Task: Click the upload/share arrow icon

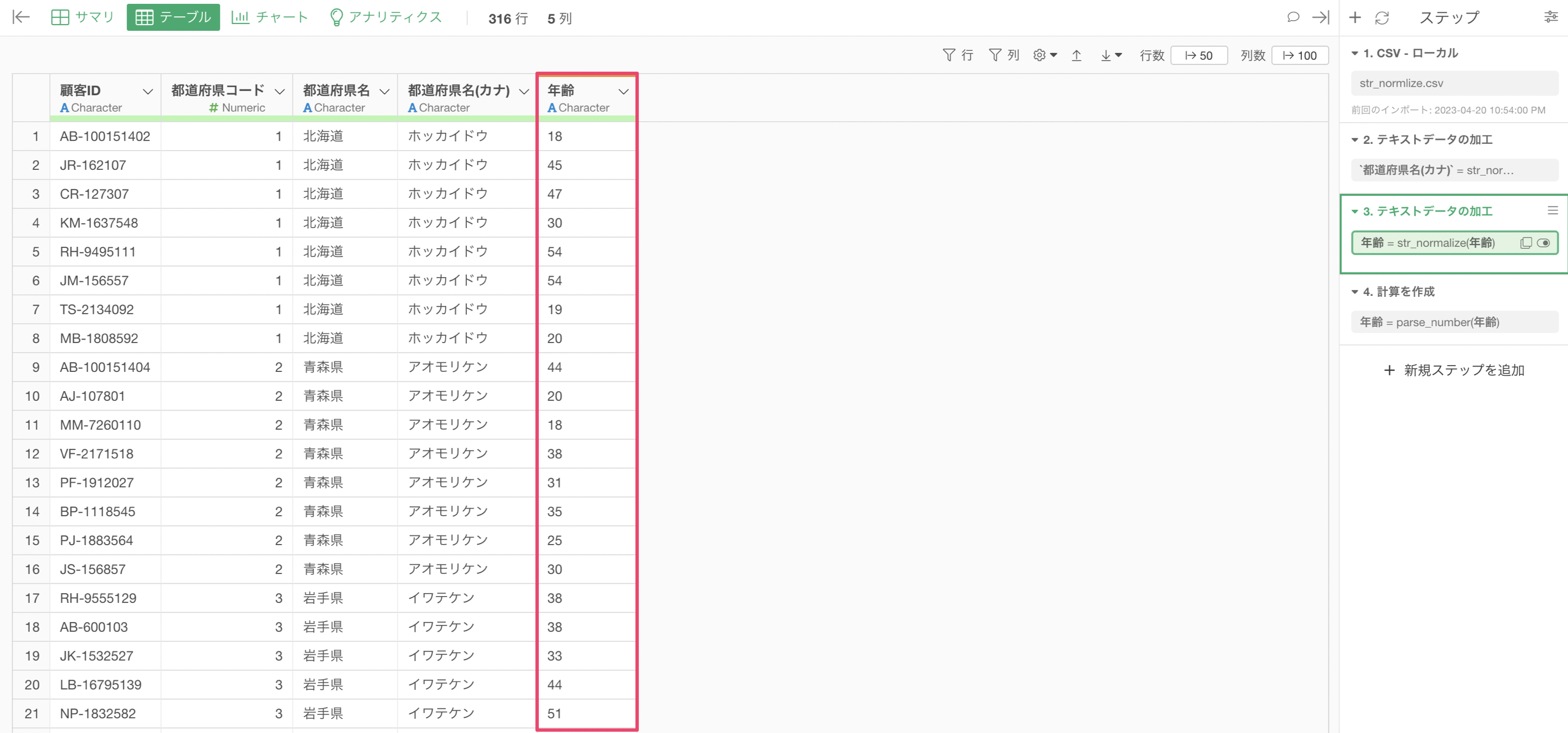Action: pos(1076,55)
